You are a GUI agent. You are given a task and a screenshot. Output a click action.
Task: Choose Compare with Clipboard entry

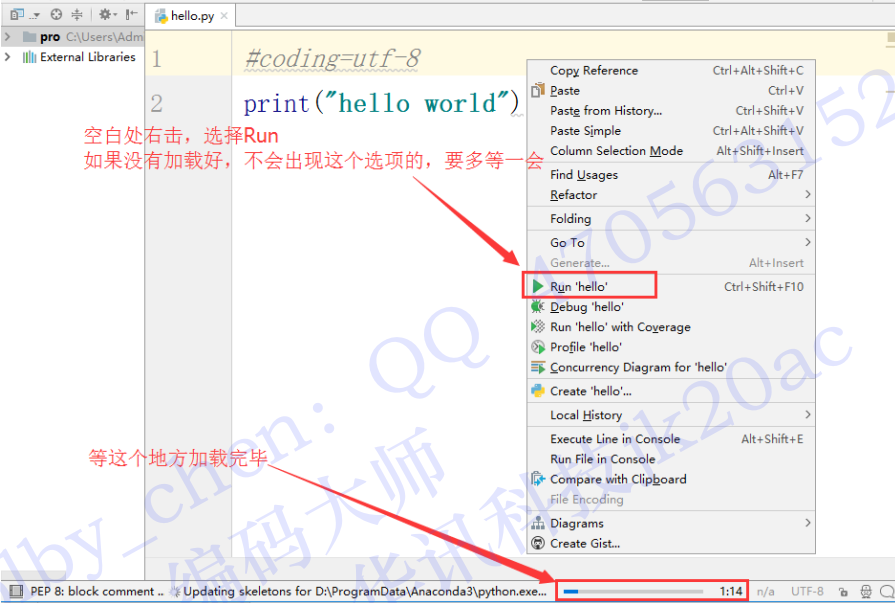tap(671, 479)
